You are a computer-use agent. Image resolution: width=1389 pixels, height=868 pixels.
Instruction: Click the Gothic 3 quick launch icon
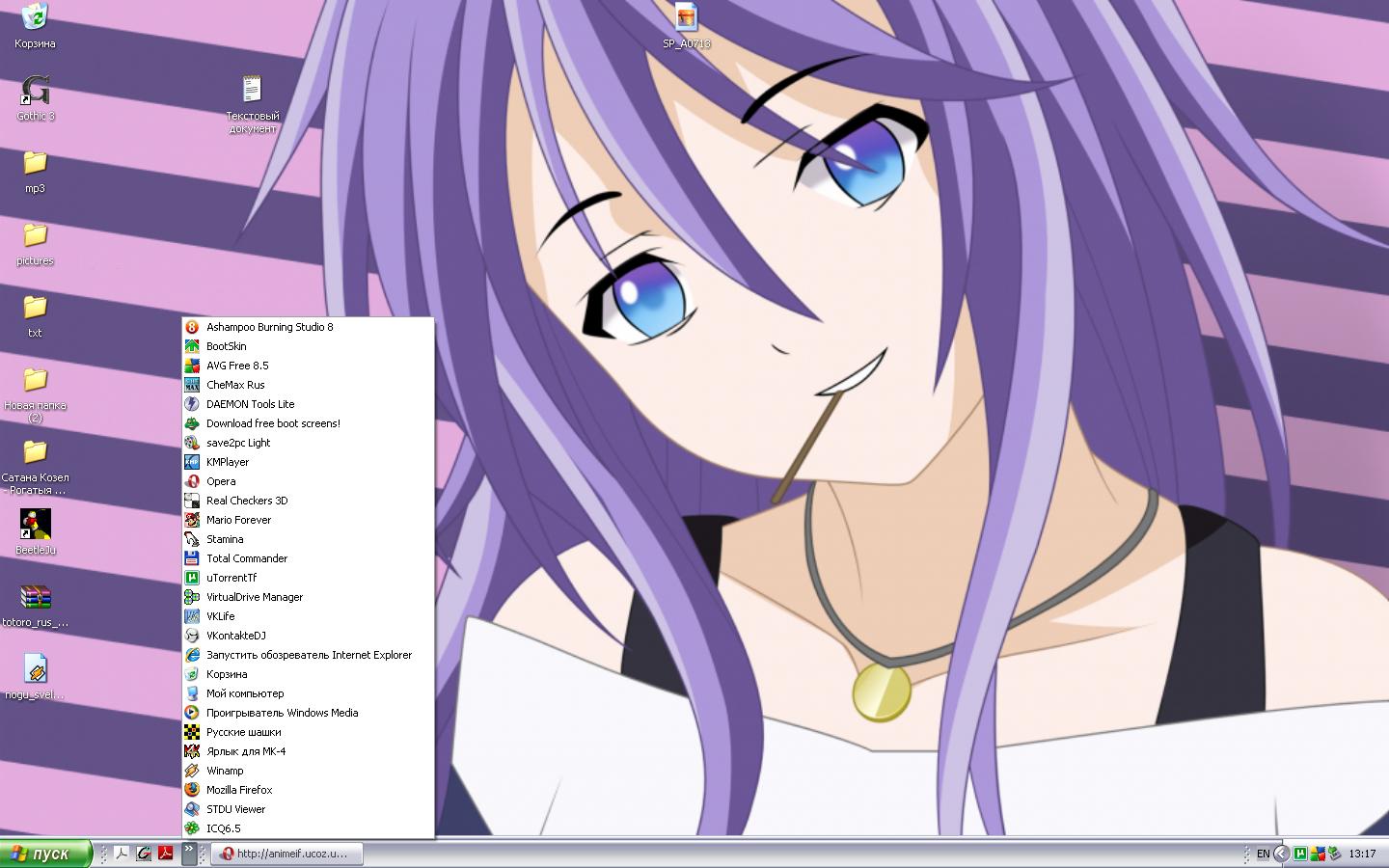(144, 854)
